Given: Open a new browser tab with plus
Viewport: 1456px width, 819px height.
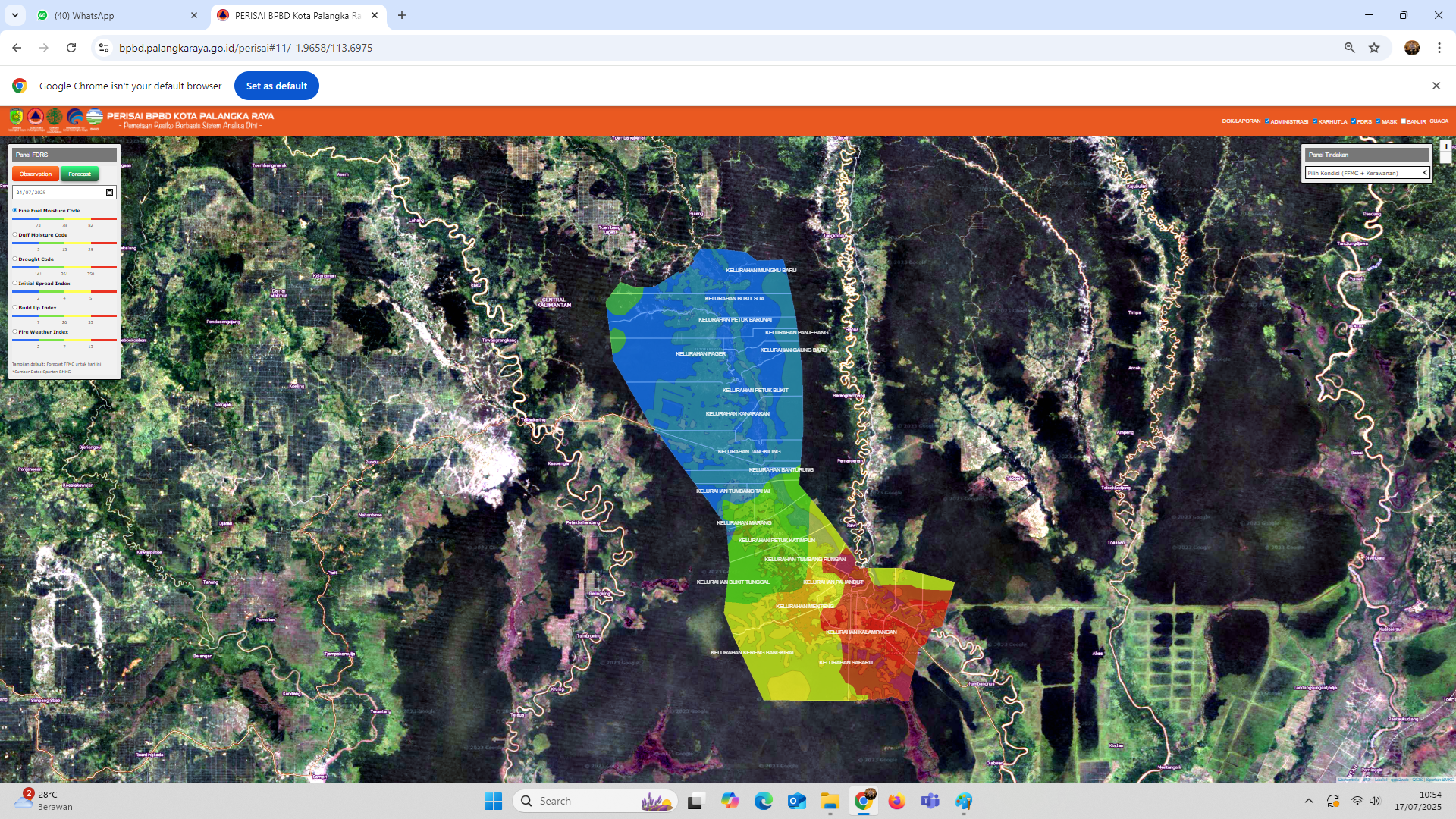Looking at the screenshot, I should (402, 15).
